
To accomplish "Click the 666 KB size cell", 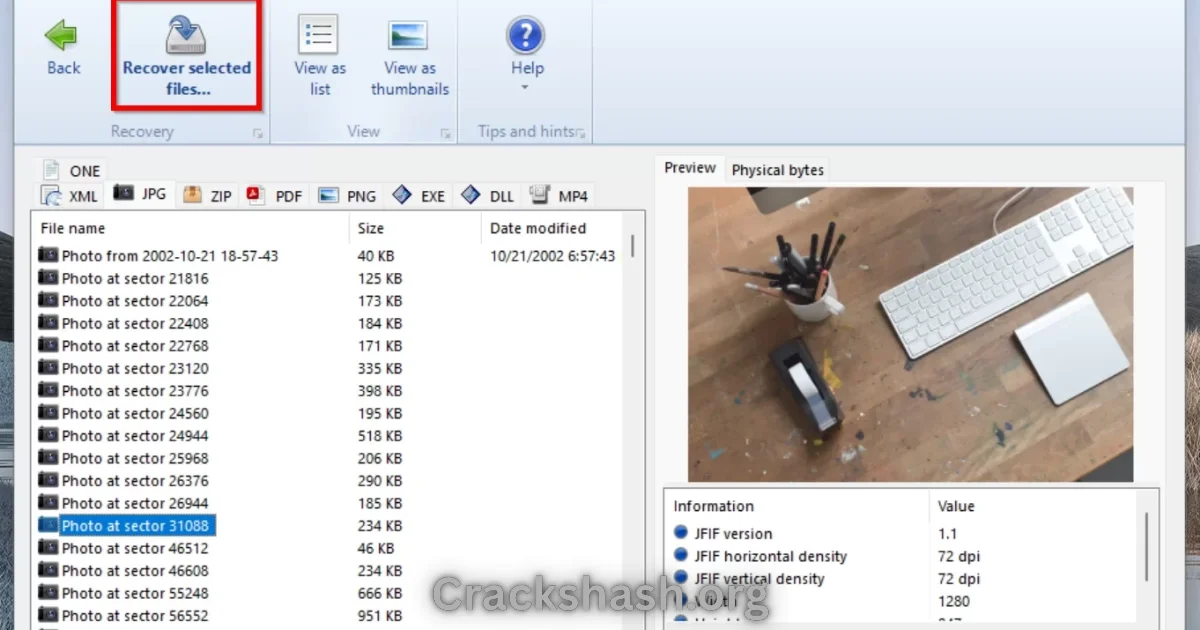I will (380, 593).
